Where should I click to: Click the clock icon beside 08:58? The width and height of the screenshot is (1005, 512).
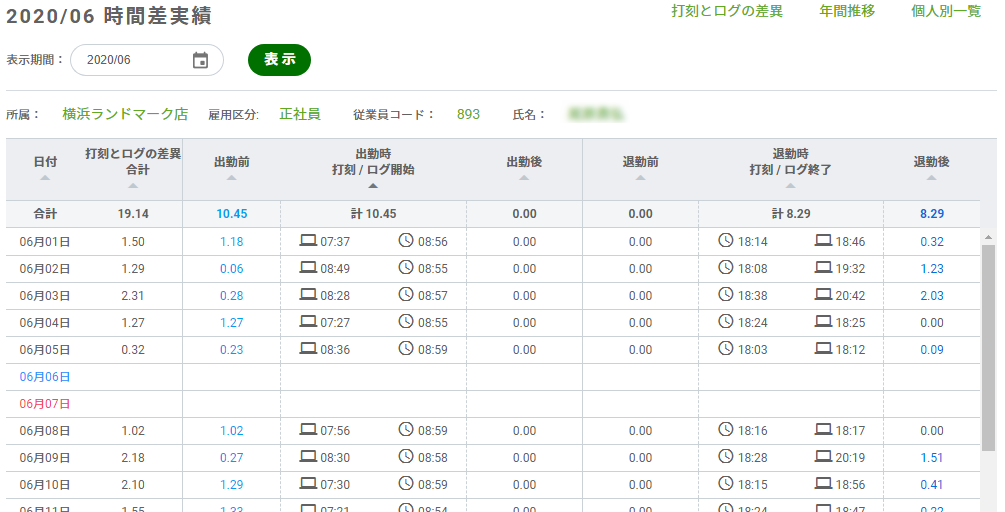point(406,456)
